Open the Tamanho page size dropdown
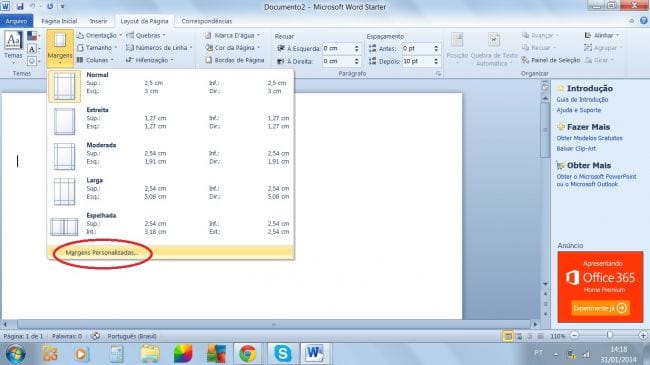 click(97, 48)
